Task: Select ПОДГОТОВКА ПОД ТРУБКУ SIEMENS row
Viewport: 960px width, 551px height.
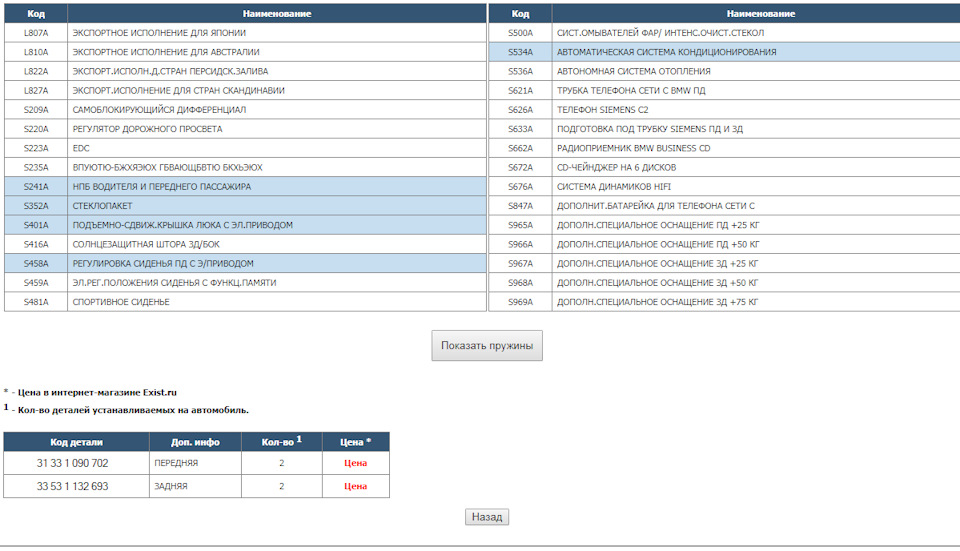Action: [724, 129]
